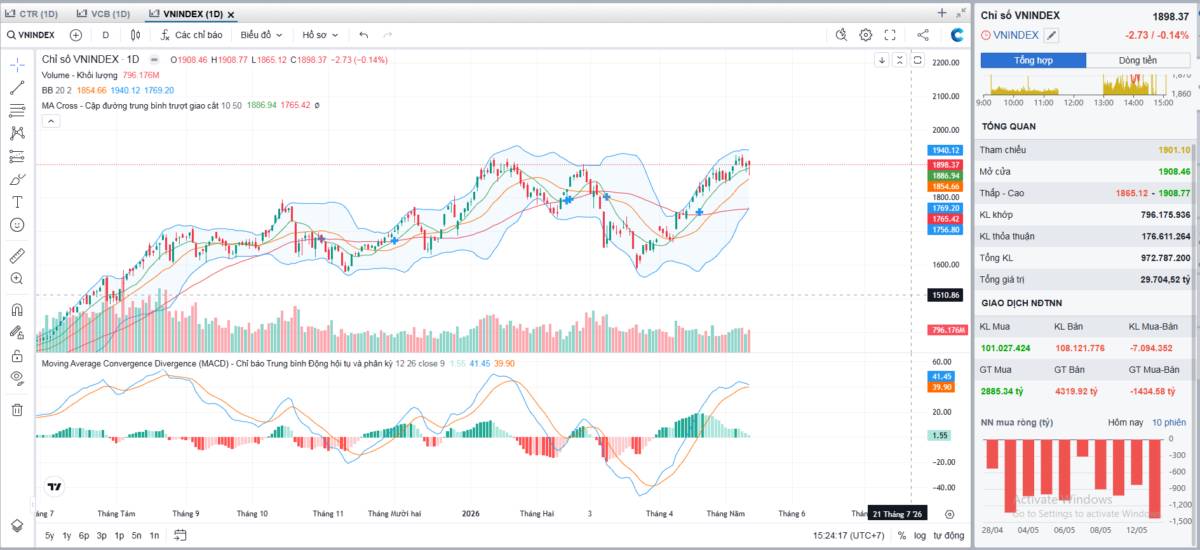Screen dimensions: 1200x550
Task: Select the 1y time range
Action: tap(67, 536)
